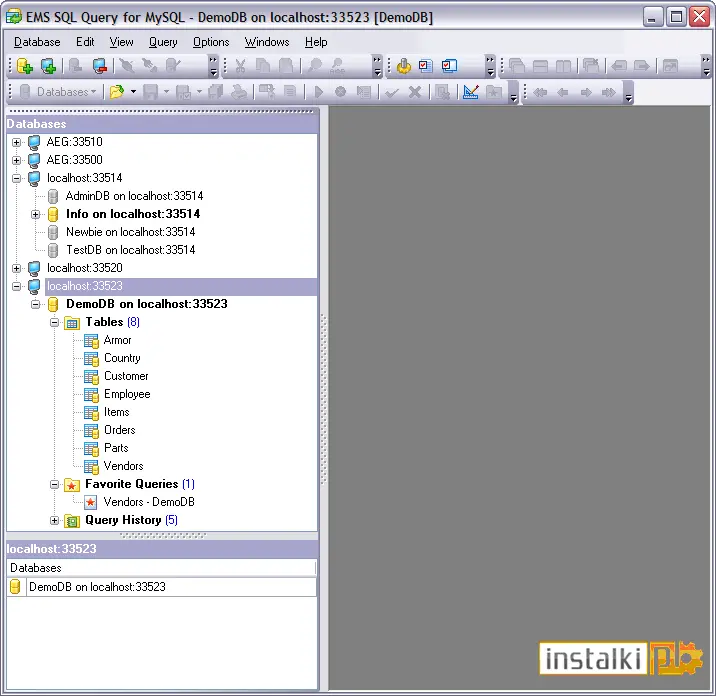
Task: Expand the localhost:33520 host node
Action: coord(16,269)
